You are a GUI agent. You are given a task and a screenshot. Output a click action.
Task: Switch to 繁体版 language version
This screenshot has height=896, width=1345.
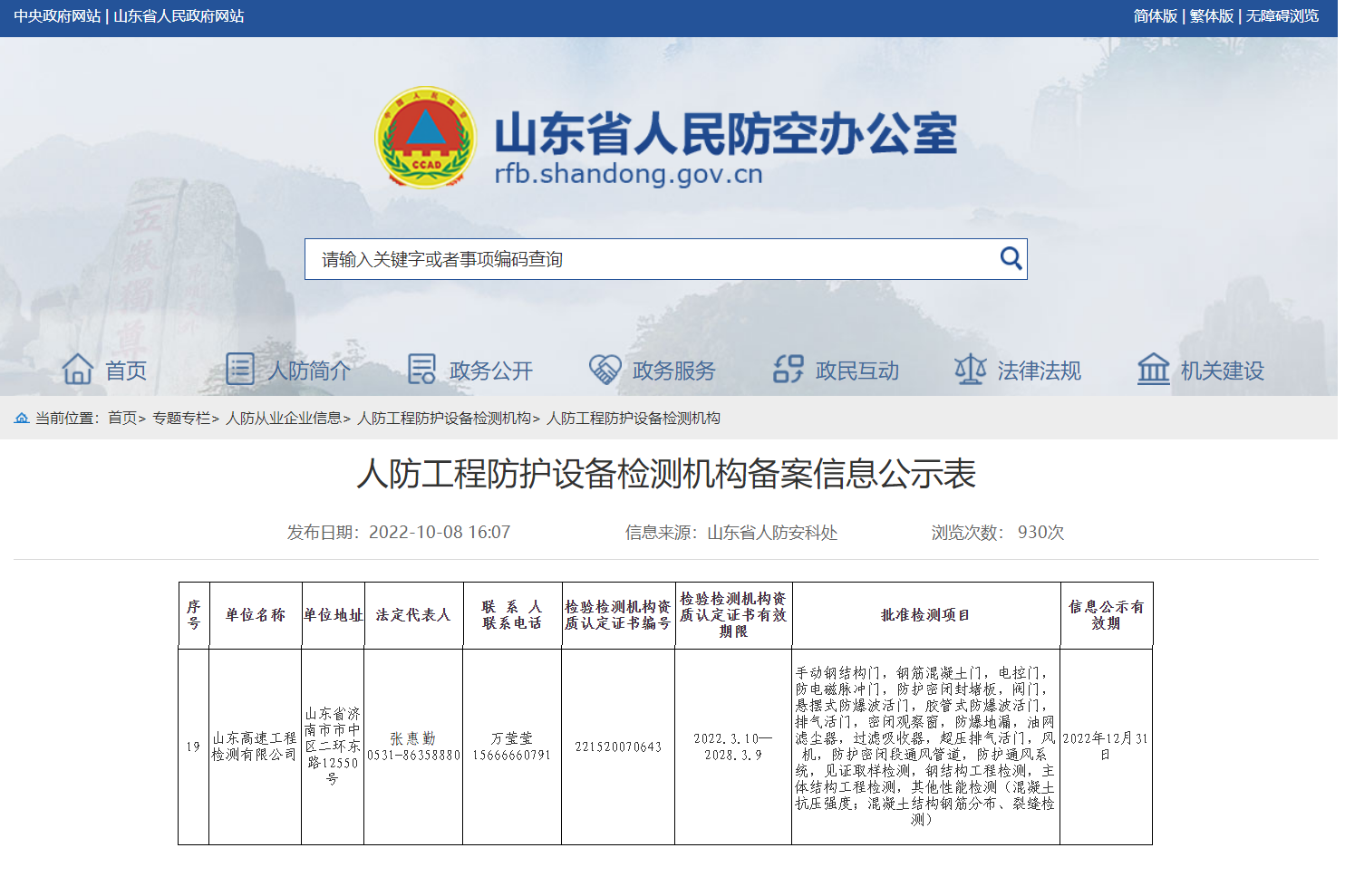pos(1211,16)
